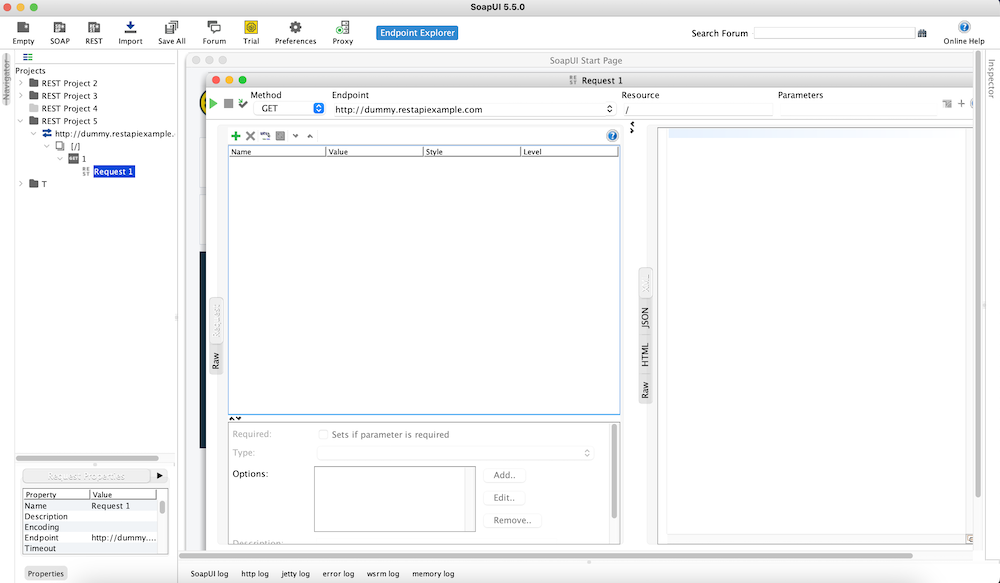
Task: Open the Raw response tab
Action: click(645, 390)
